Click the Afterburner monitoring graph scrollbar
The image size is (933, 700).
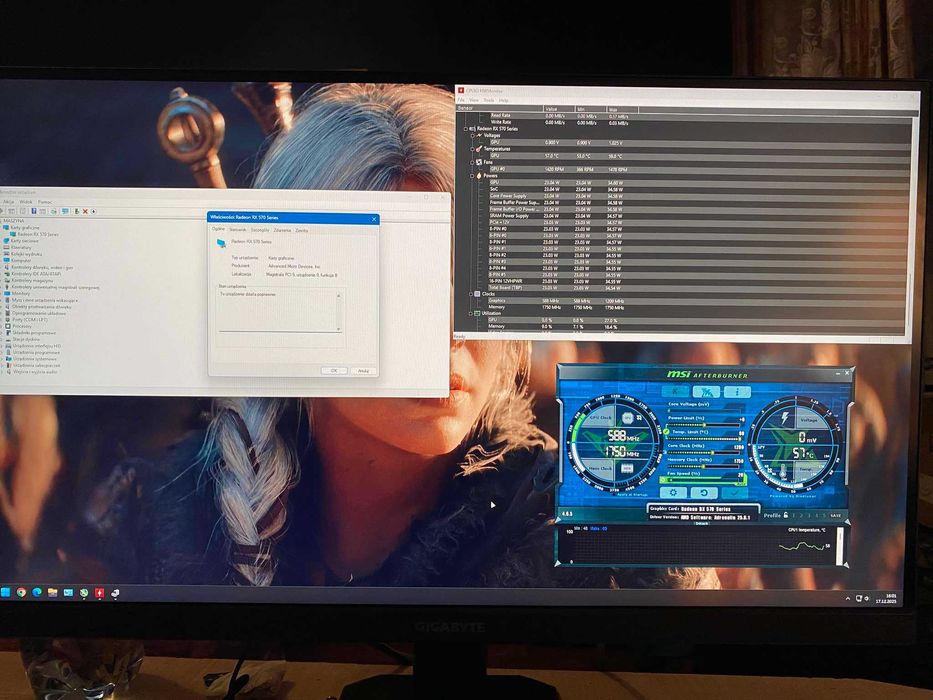[840, 546]
